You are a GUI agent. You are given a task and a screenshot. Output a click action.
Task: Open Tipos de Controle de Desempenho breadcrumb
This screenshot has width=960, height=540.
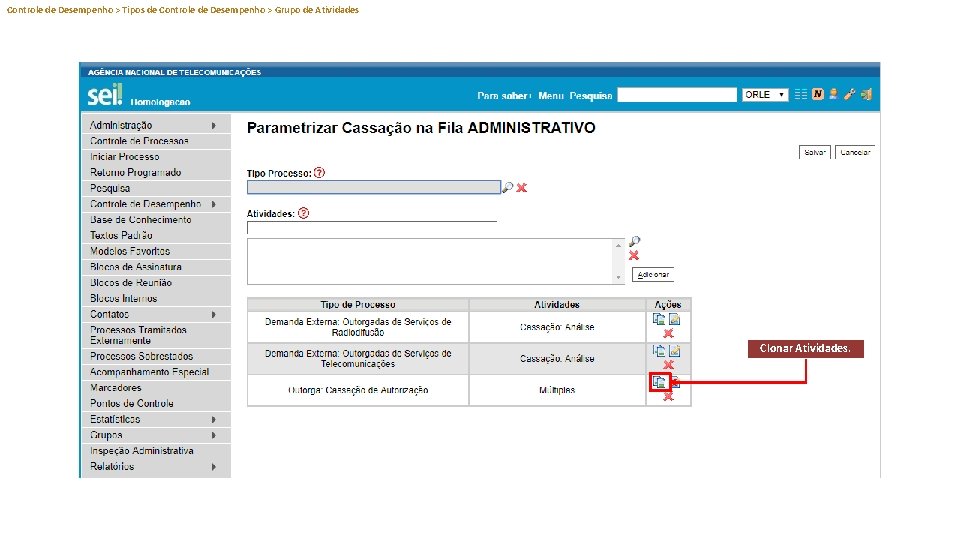pyautogui.click(x=193, y=10)
